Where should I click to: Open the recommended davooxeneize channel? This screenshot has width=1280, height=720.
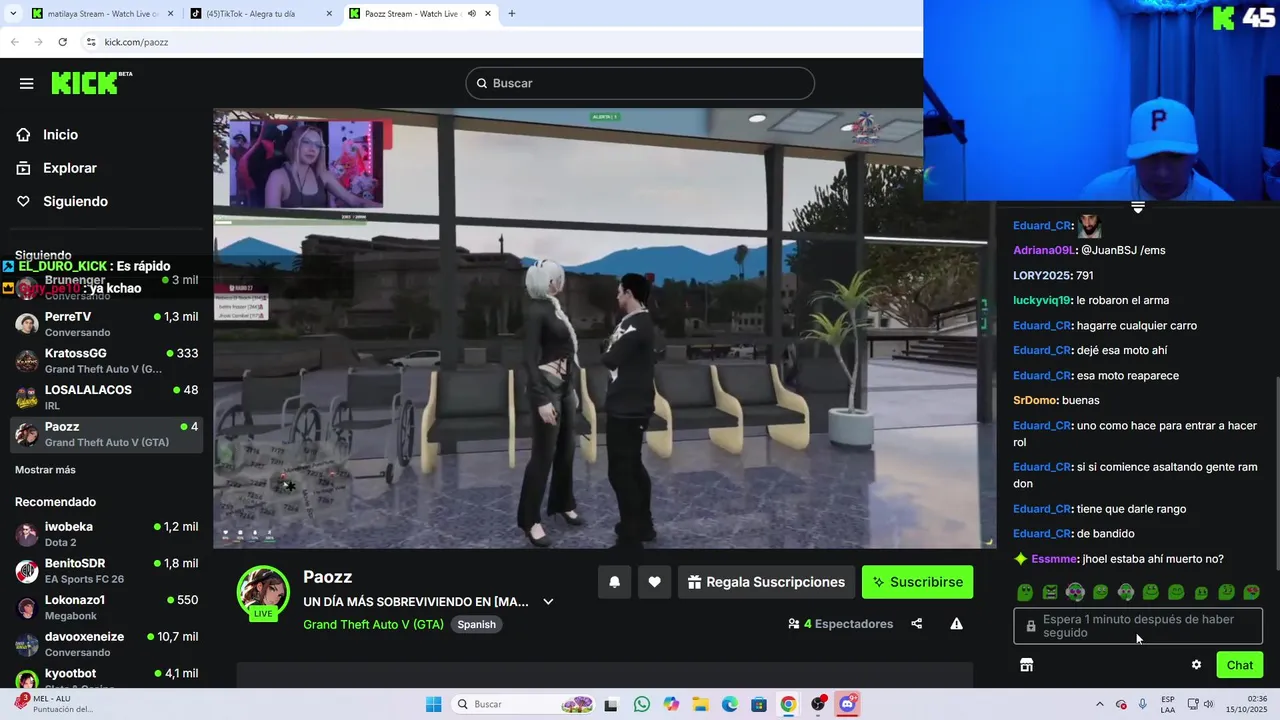click(106, 644)
